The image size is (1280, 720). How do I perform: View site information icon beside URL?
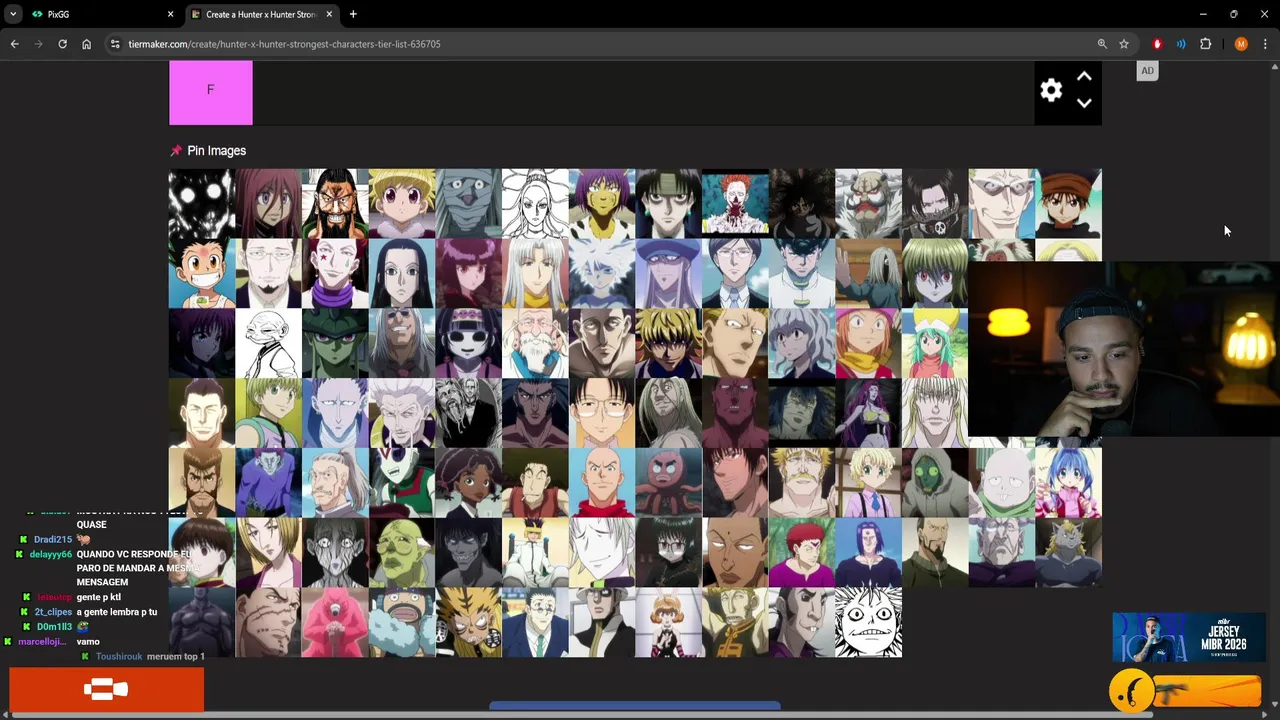pyautogui.click(x=115, y=44)
